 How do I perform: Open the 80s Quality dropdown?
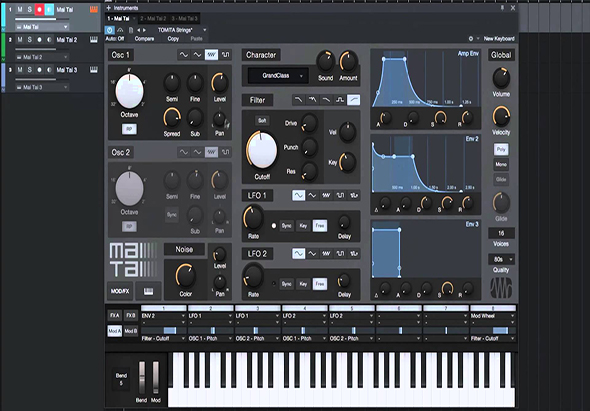501,259
